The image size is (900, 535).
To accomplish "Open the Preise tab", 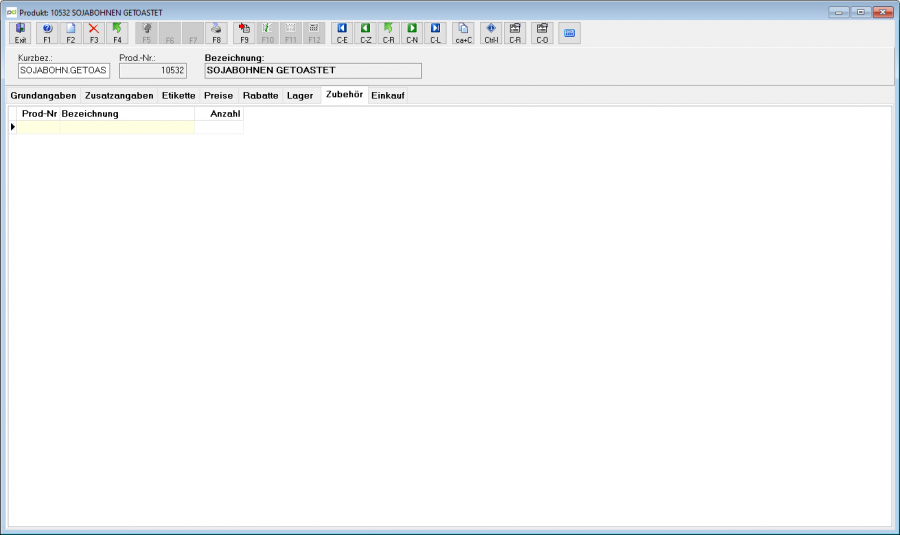I will (x=219, y=95).
